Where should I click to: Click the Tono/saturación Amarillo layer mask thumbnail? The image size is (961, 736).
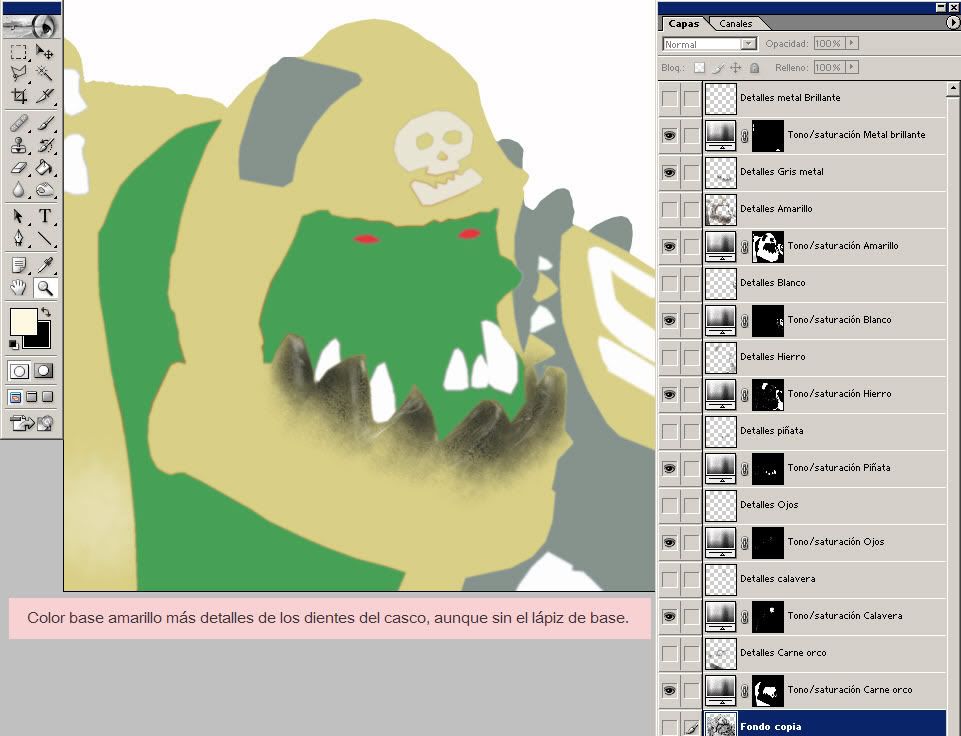pos(768,246)
